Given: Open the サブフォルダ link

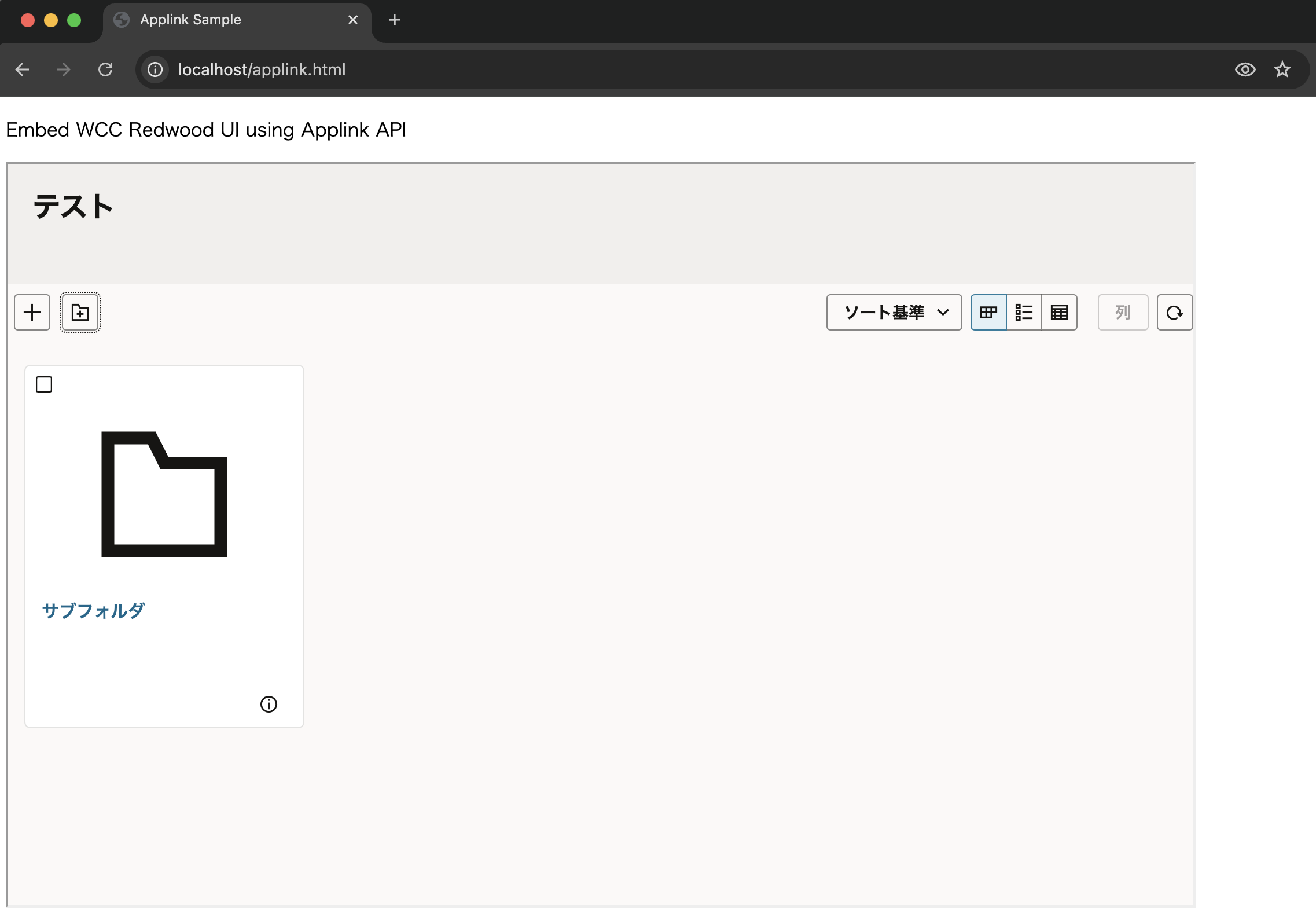Looking at the screenshot, I should click(x=93, y=611).
